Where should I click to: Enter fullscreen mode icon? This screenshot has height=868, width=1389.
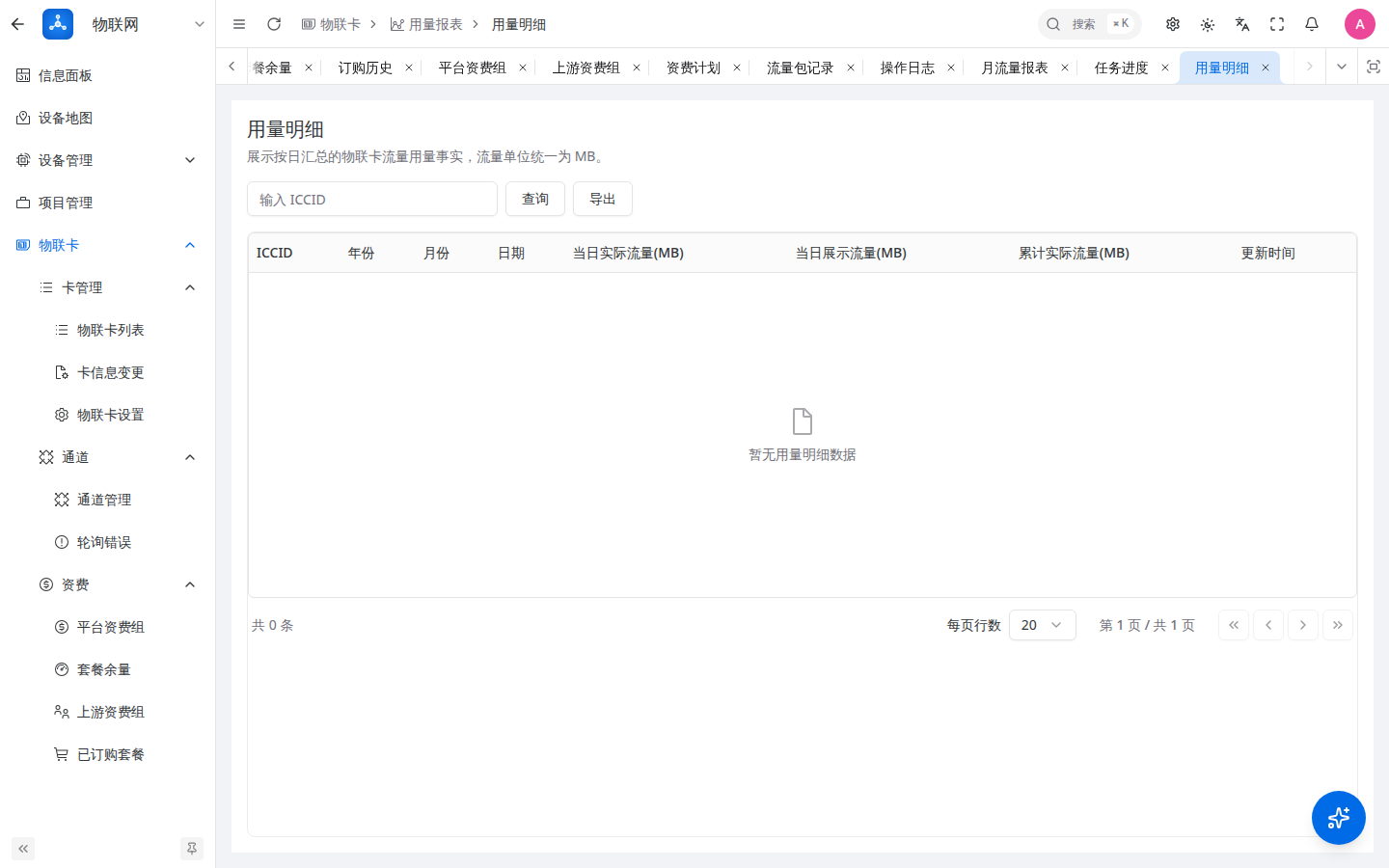[x=1277, y=24]
